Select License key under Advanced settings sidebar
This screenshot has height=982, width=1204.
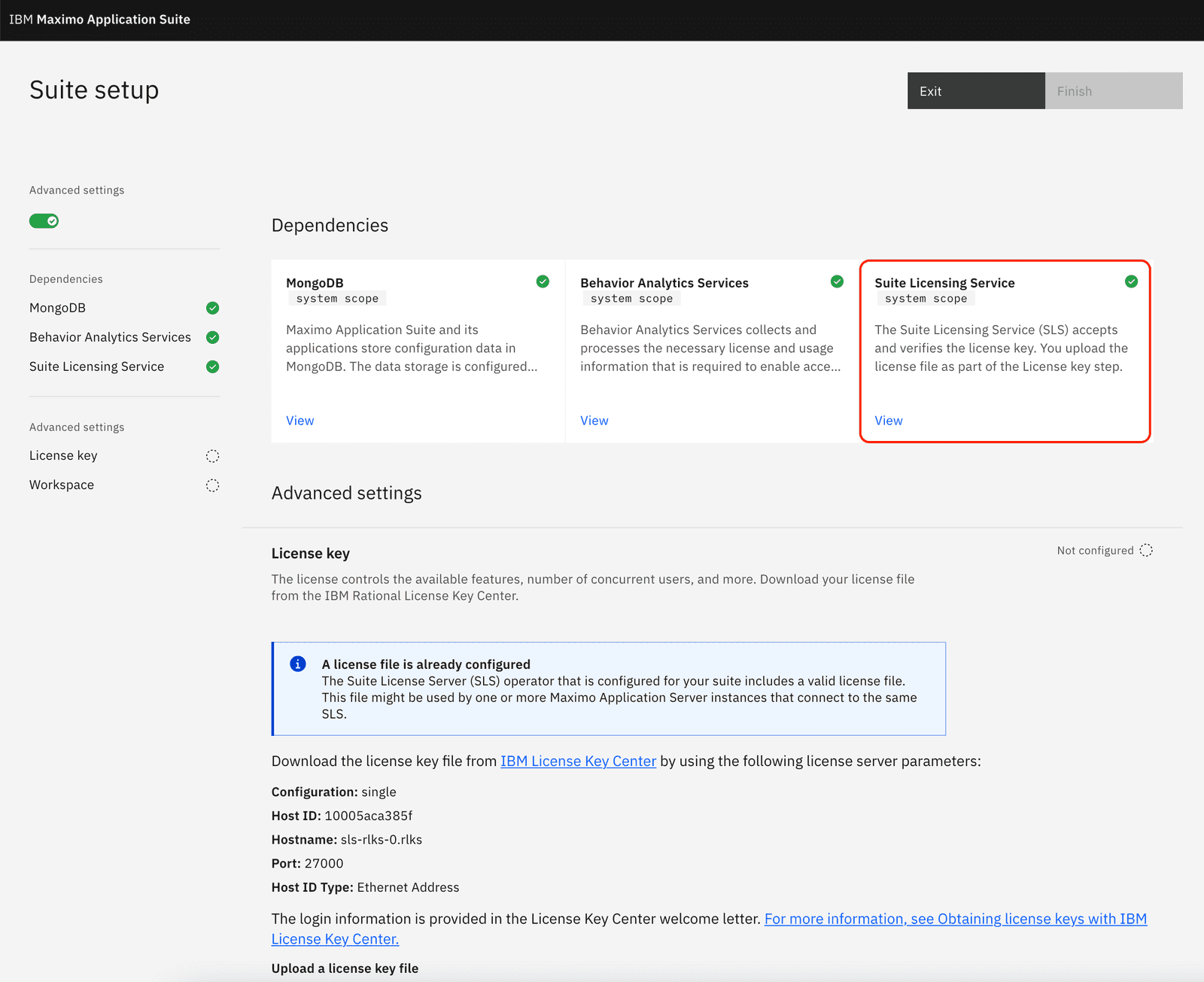pos(63,455)
